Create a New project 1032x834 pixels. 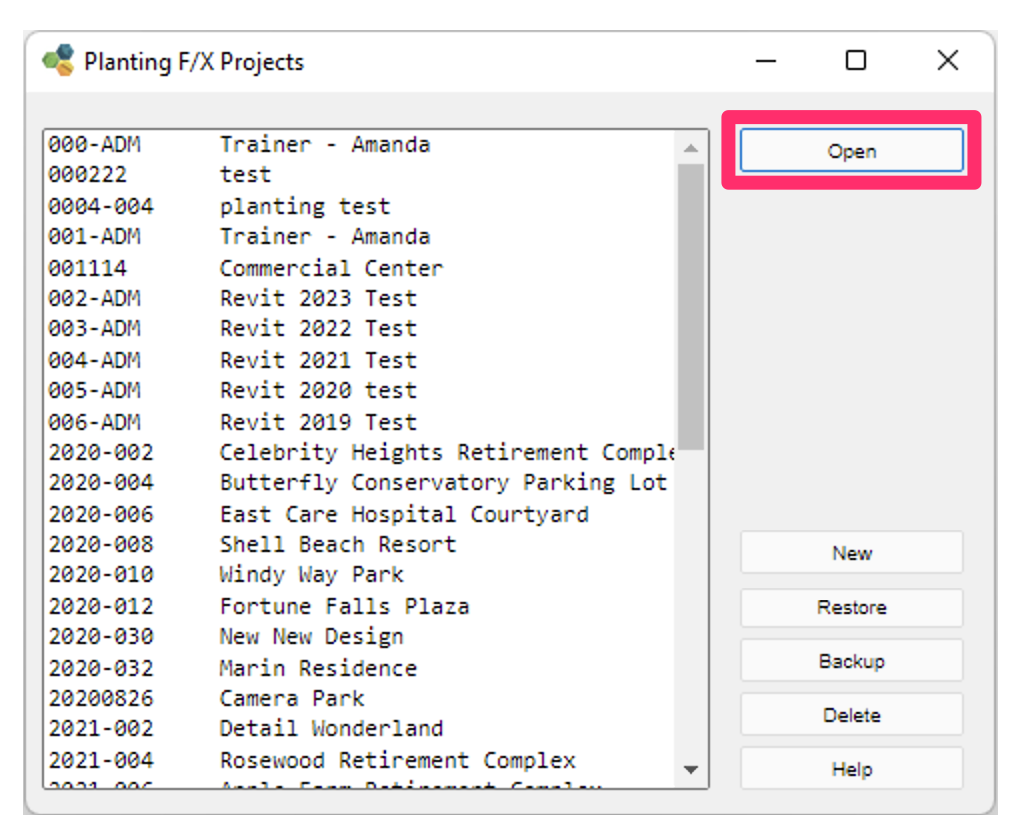851,553
